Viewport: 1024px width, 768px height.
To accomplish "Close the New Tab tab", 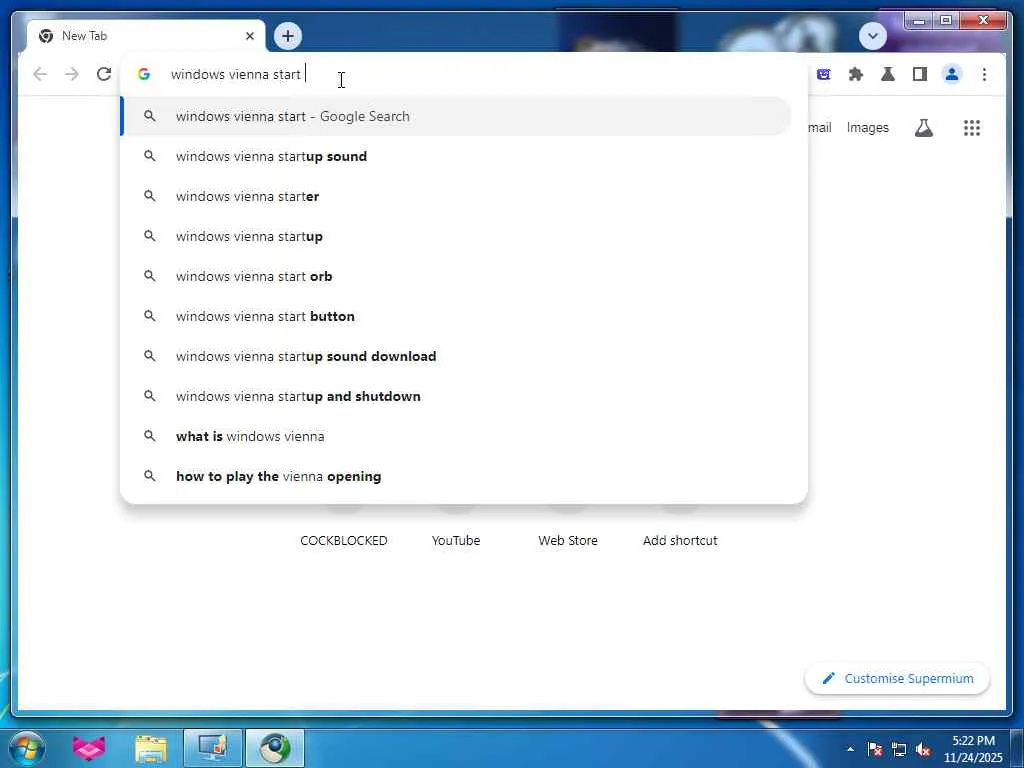I will (249, 36).
